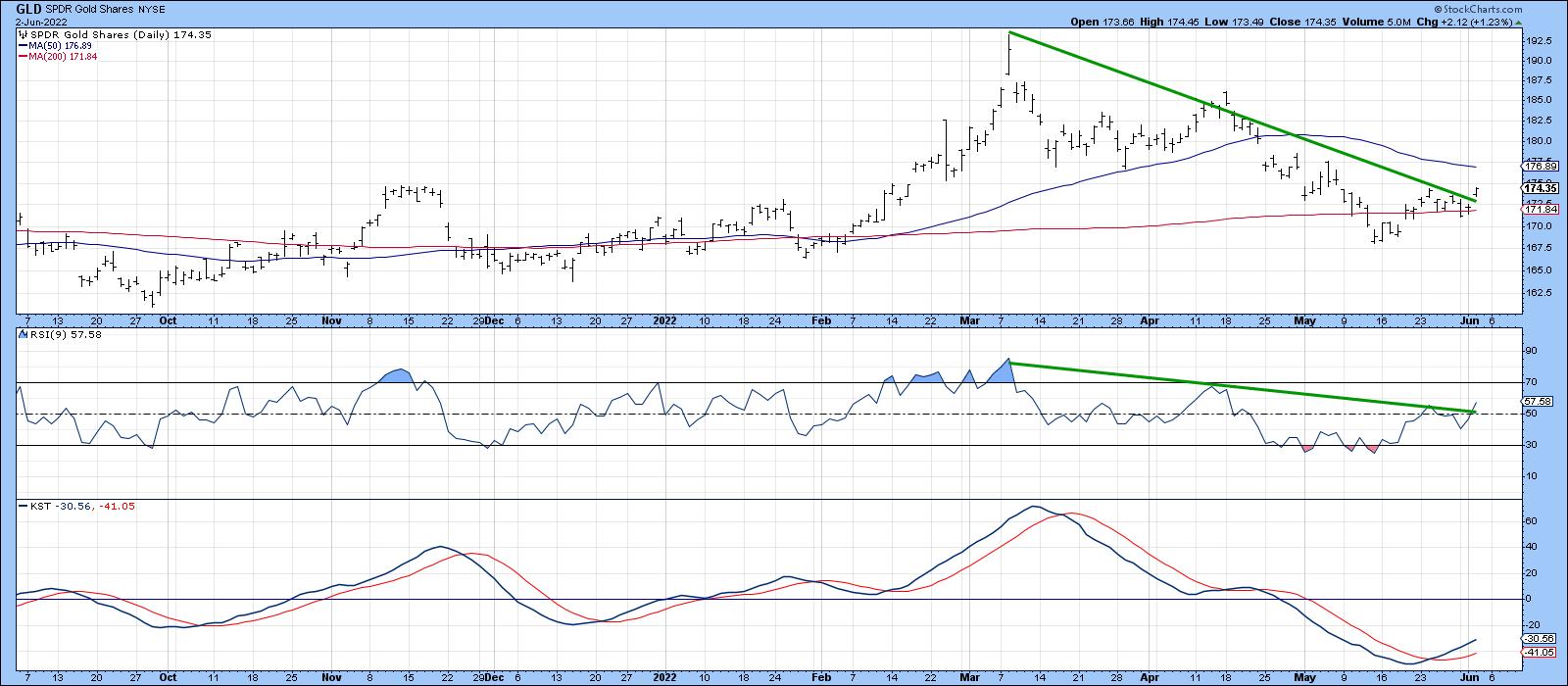Click the red MA(200) legend line swatch

[22, 57]
